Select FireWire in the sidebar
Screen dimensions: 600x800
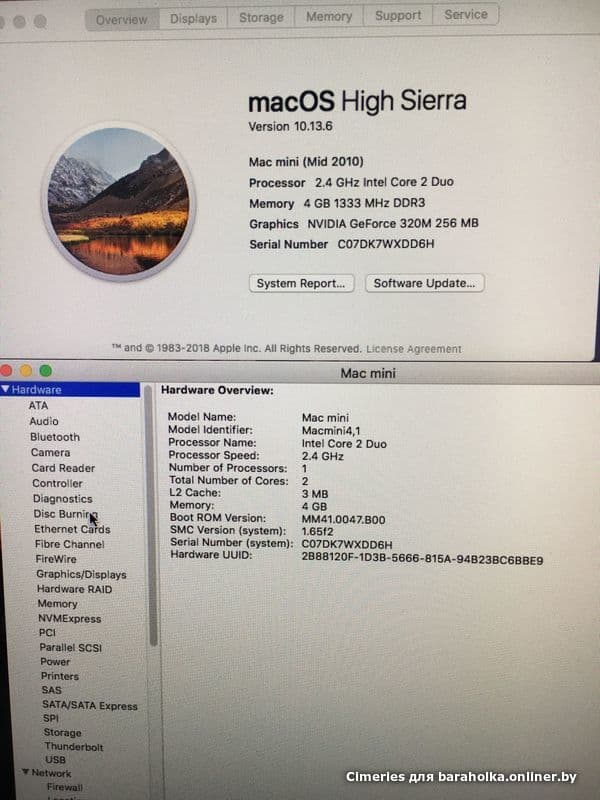tap(56, 559)
